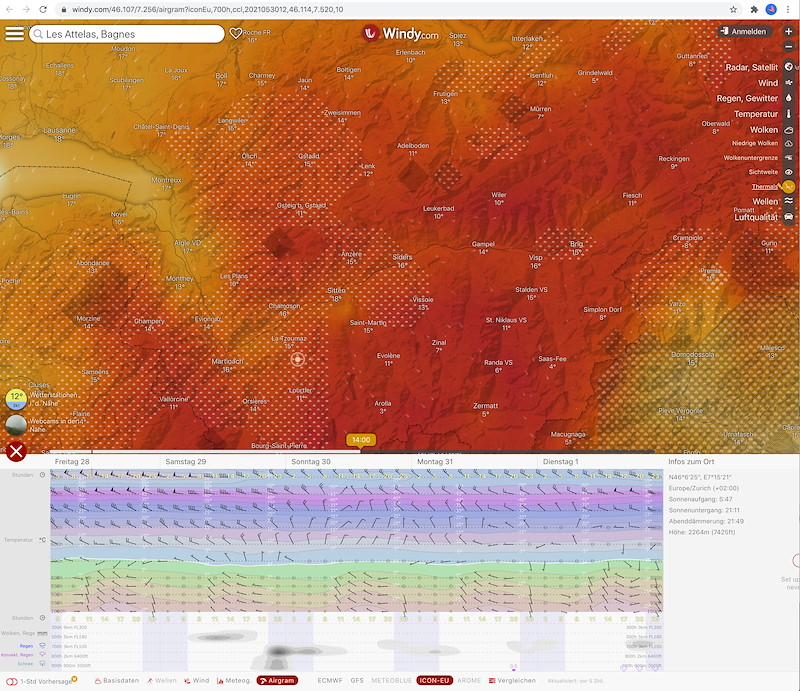Select the Wolken cloud layer icon
The width and height of the screenshot is (800, 691).
789,130
